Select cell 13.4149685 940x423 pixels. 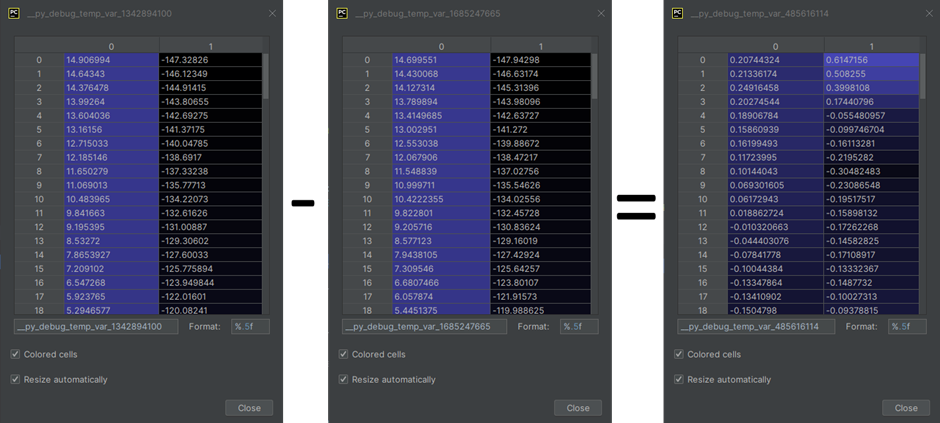pyautogui.click(x=441, y=116)
